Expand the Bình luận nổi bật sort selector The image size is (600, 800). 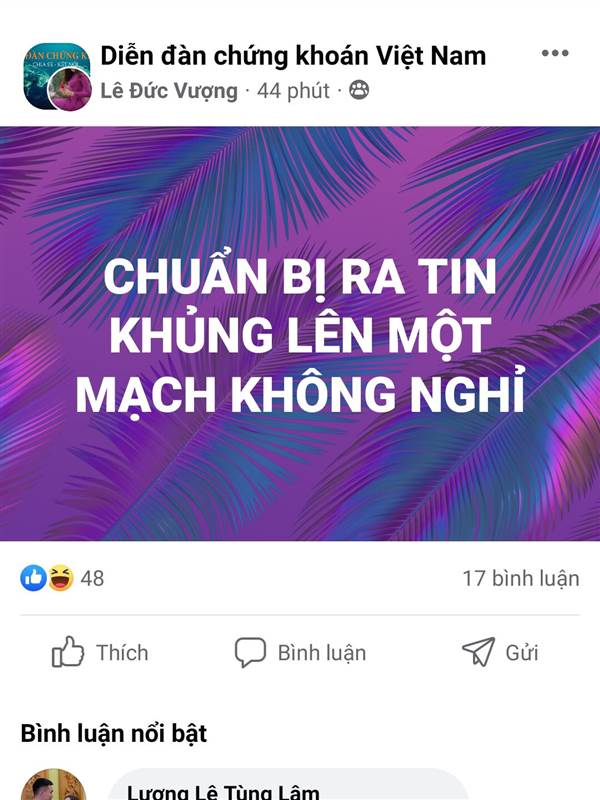click(x=114, y=734)
